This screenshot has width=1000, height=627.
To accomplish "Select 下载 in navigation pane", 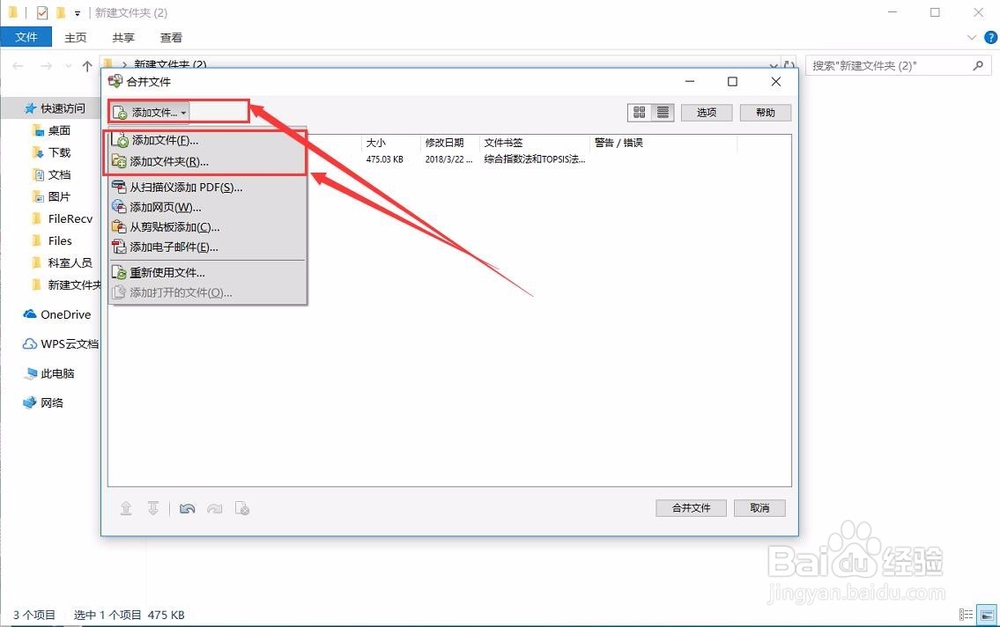I will (59, 152).
